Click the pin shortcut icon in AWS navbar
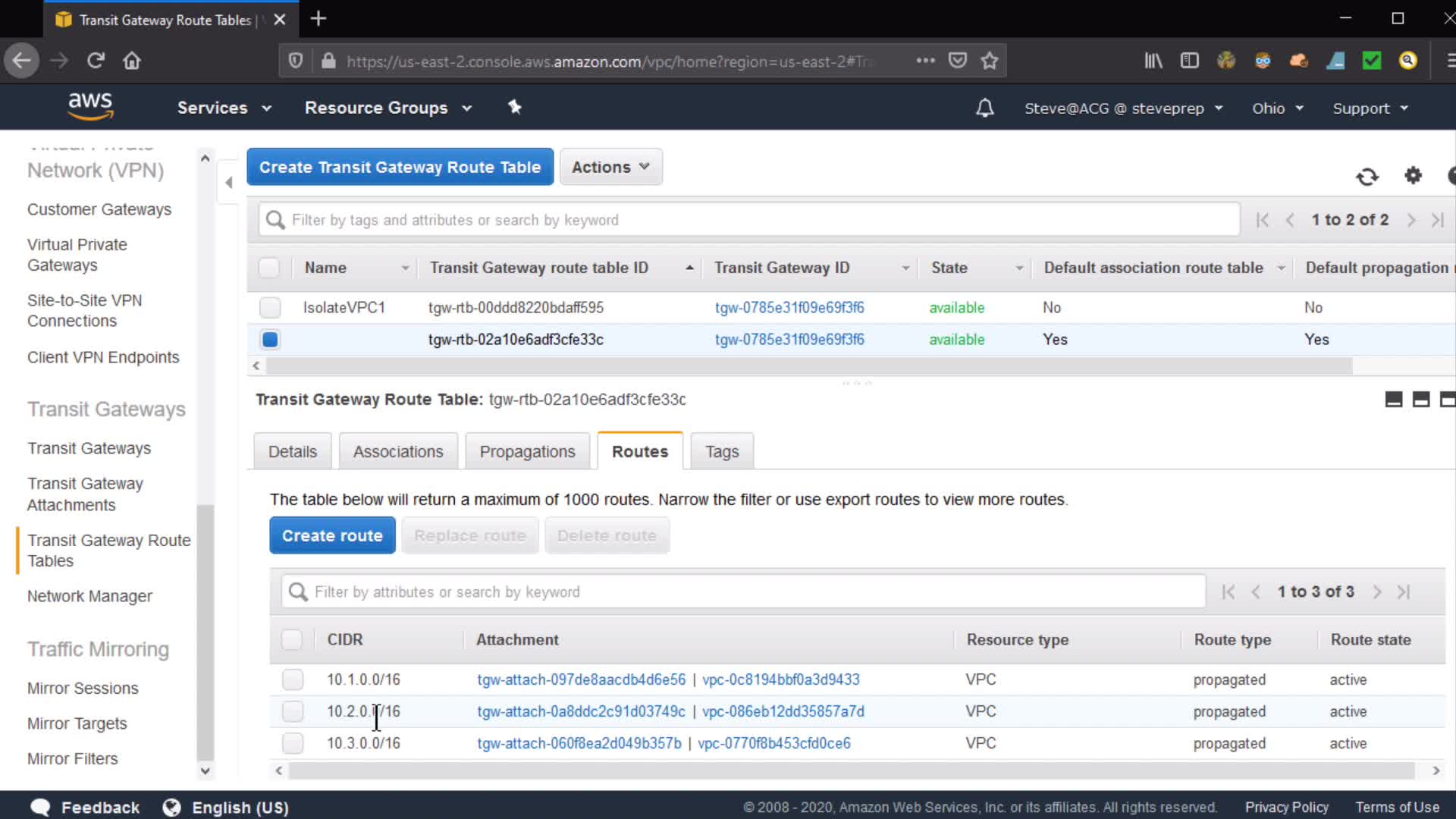 pyautogui.click(x=514, y=107)
